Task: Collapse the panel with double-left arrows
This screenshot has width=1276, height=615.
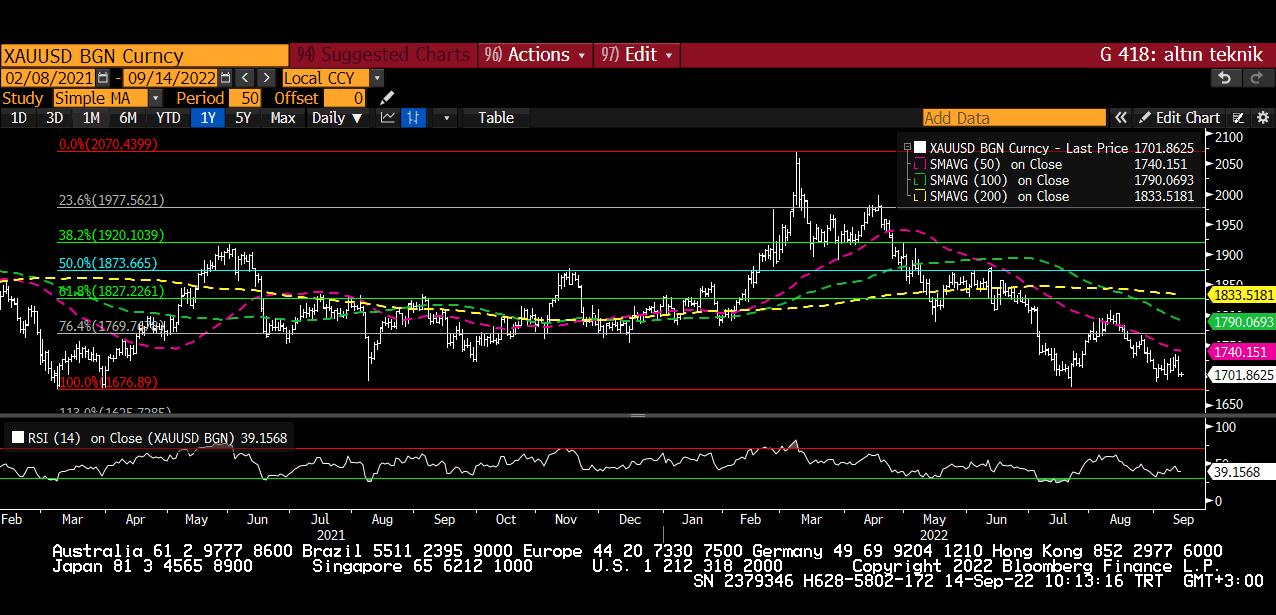Action: (x=1121, y=118)
